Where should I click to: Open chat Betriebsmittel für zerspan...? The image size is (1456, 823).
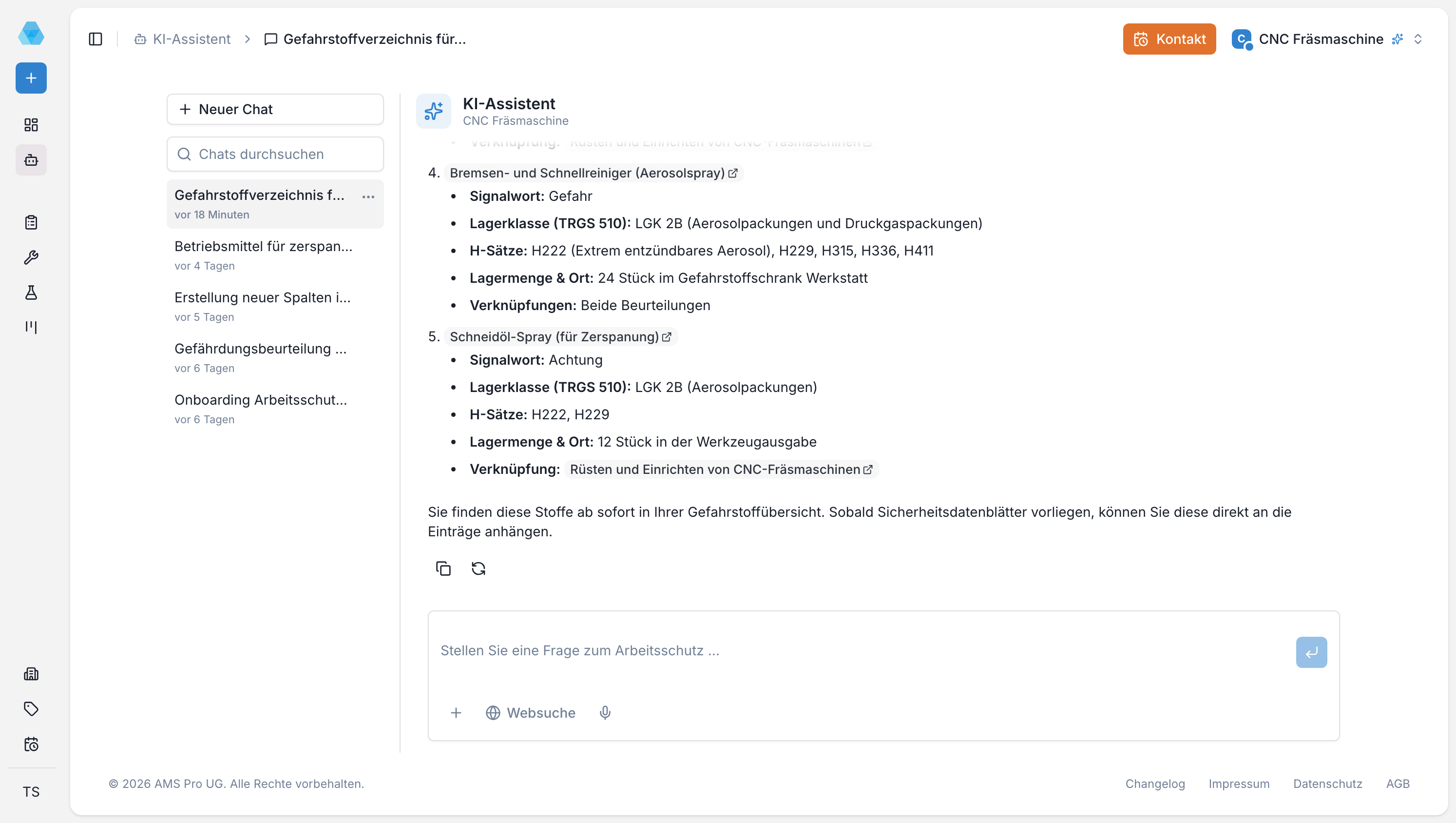[x=275, y=255]
